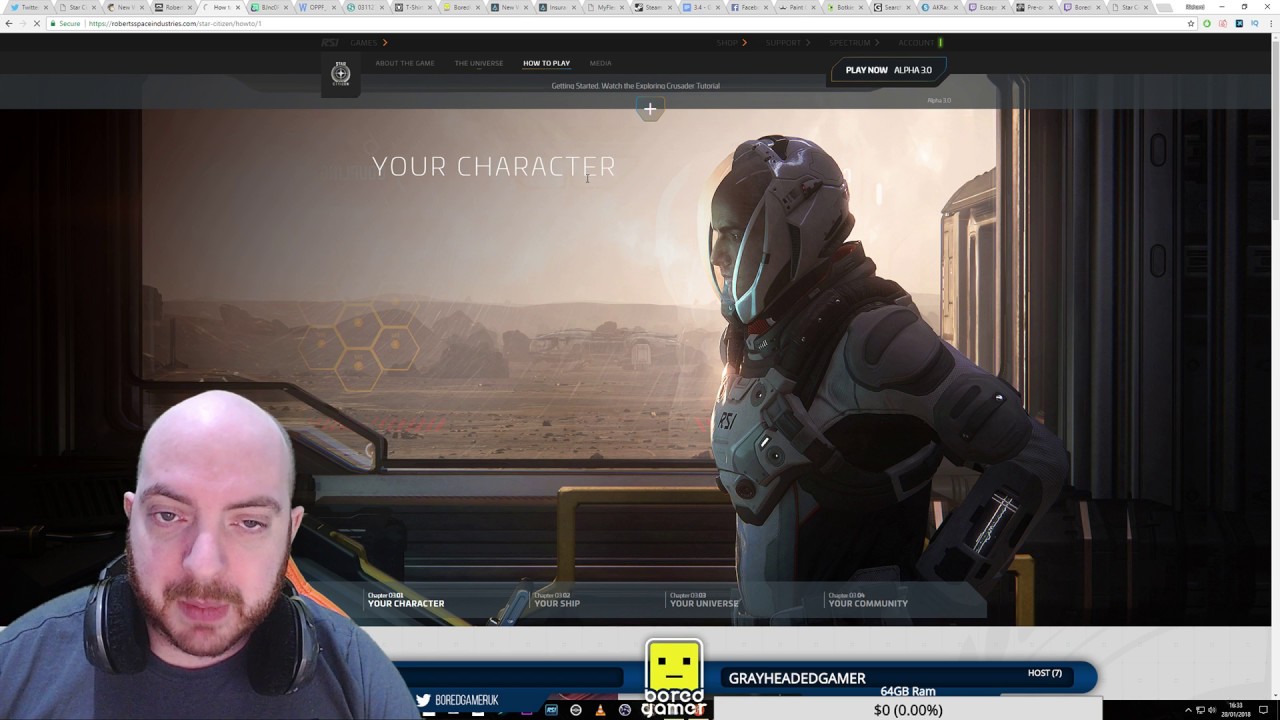
Task: Close the How to Play browser tab
Action: (x=238, y=7)
